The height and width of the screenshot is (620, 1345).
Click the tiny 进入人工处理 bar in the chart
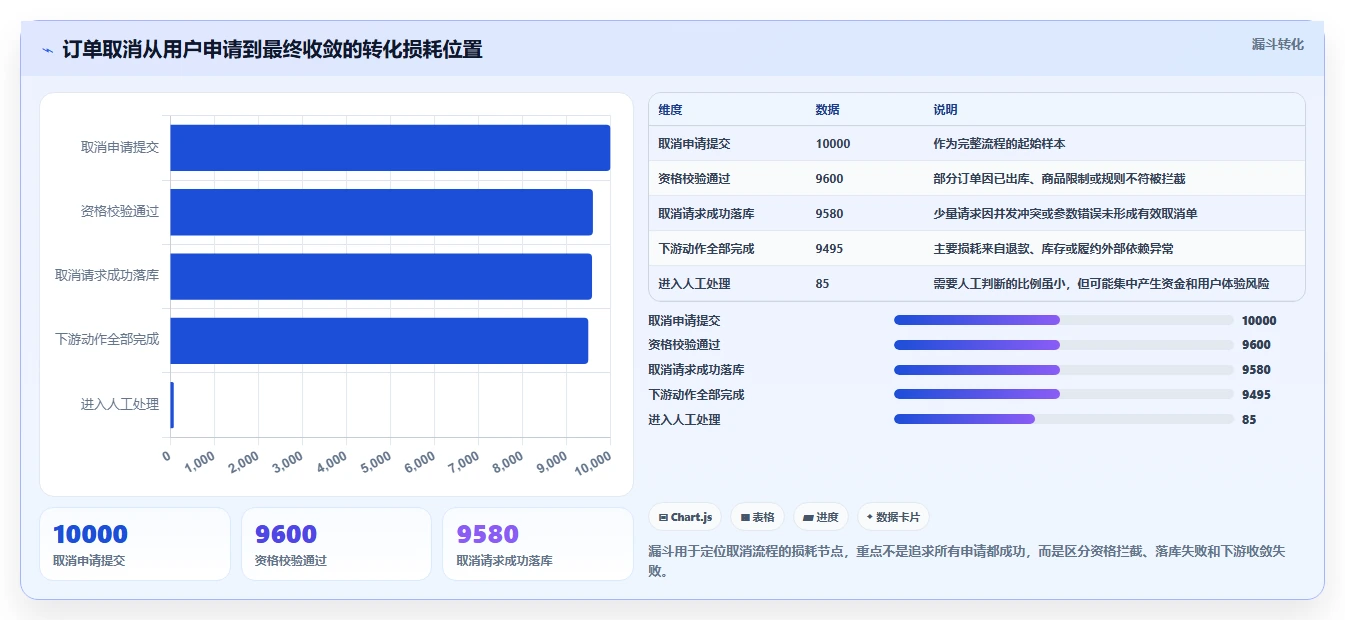coord(172,404)
